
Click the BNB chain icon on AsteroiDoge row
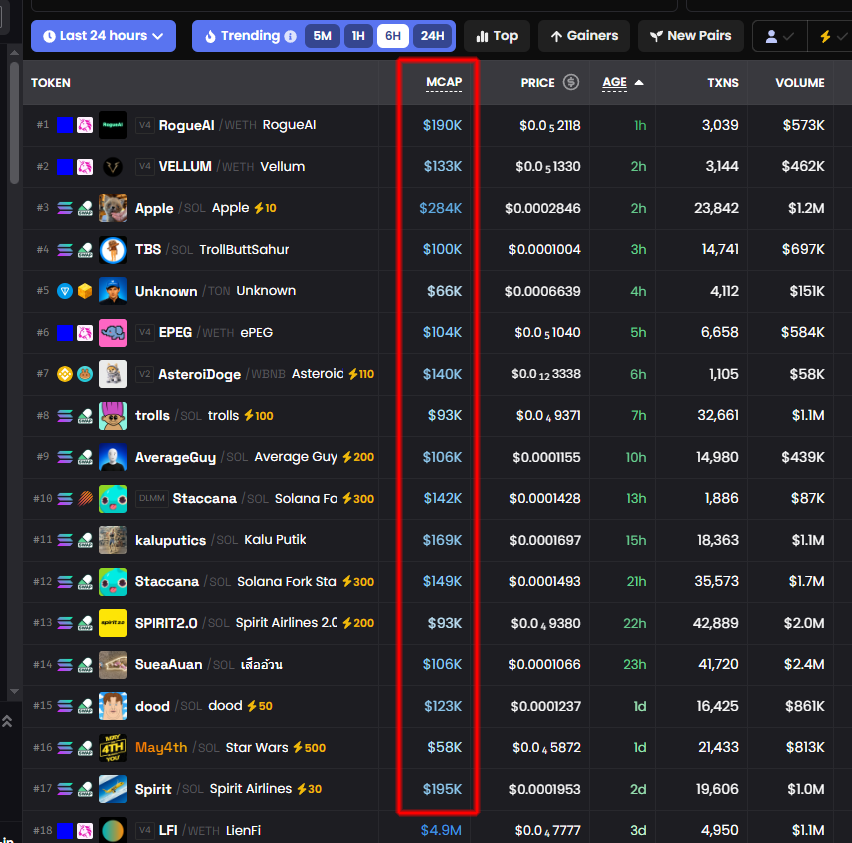65,374
